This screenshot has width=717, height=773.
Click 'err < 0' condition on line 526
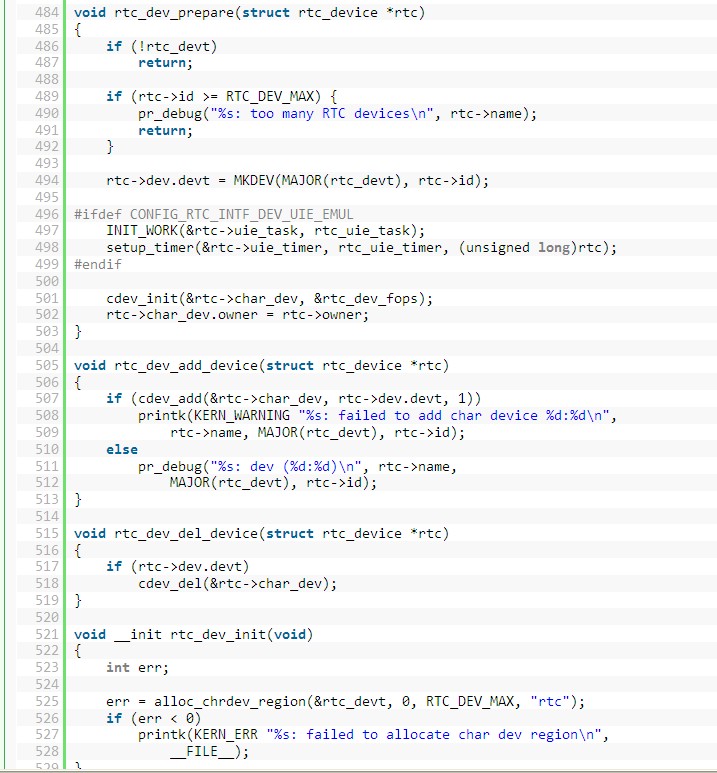tap(166, 718)
